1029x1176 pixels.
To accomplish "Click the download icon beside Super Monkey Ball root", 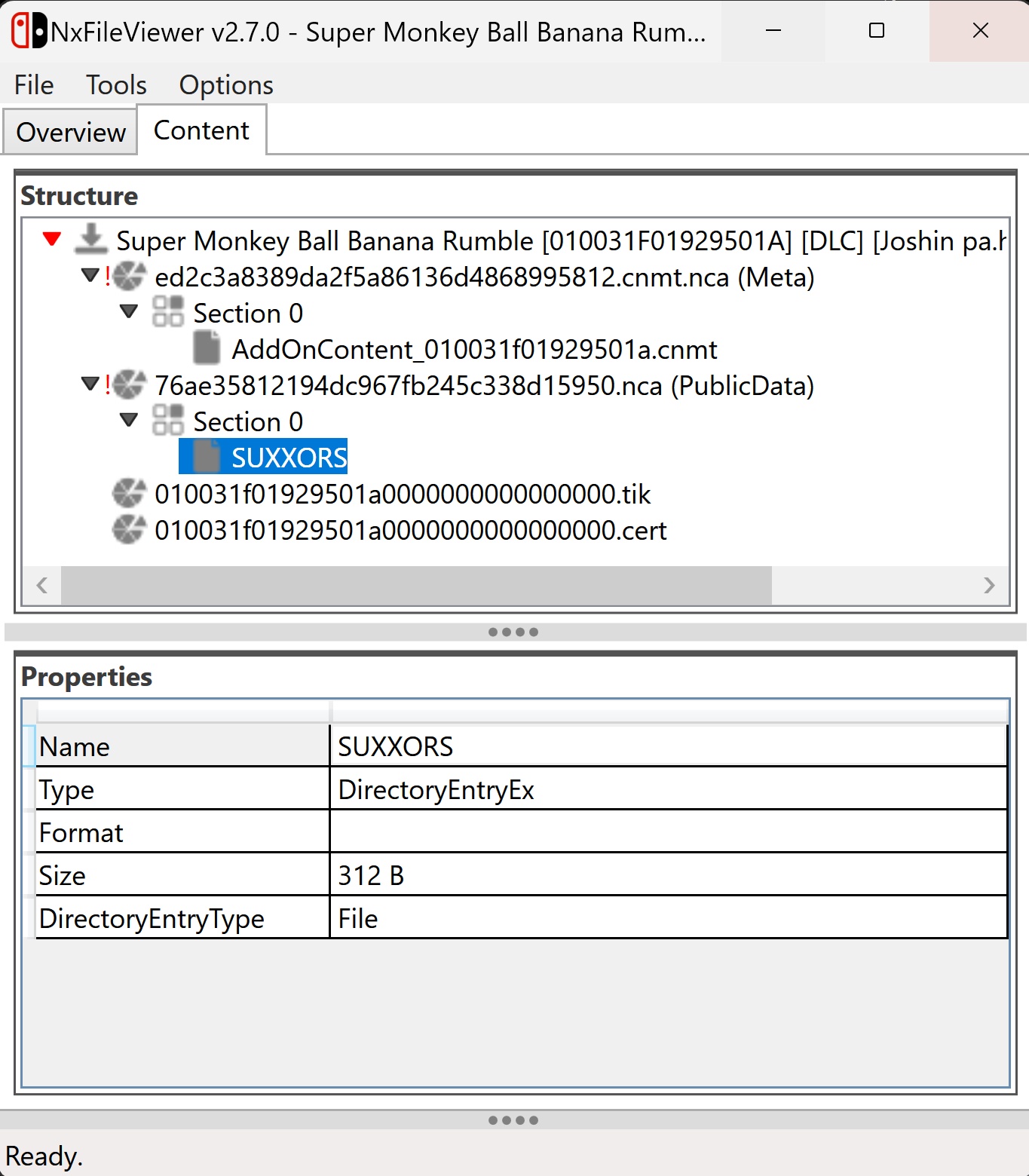I will point(91,240).
